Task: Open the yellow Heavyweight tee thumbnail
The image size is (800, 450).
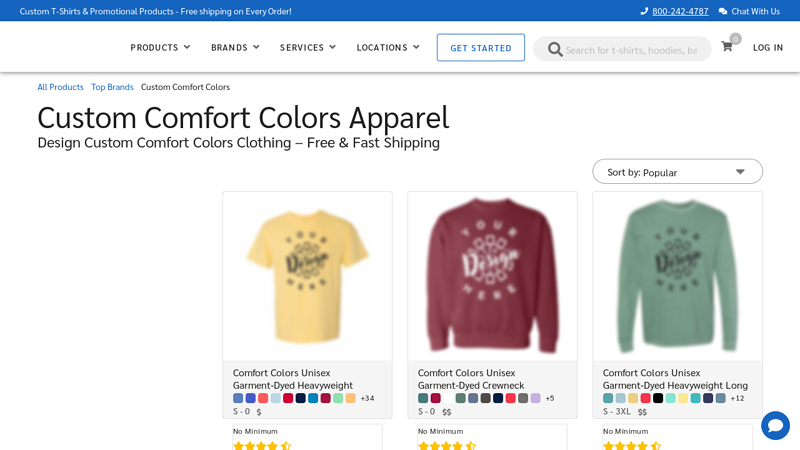Action: pos(307,276)
